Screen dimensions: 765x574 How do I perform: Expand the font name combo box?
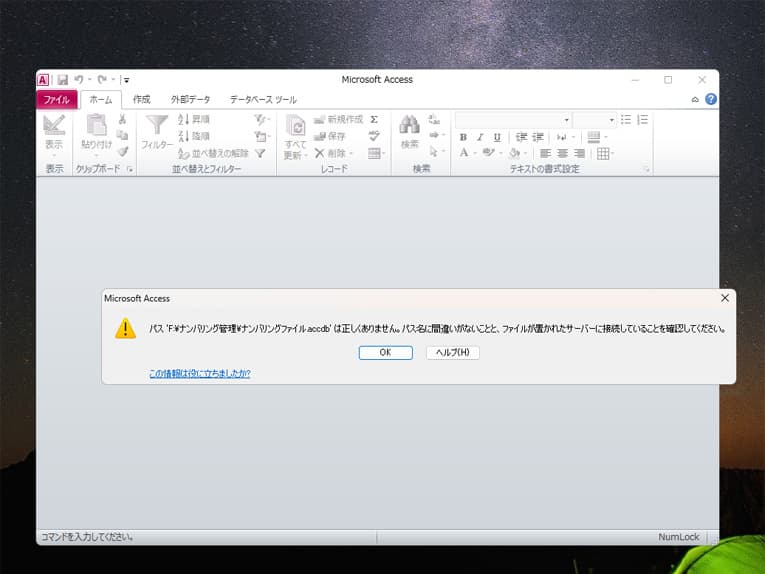click(x=566, y=119)
